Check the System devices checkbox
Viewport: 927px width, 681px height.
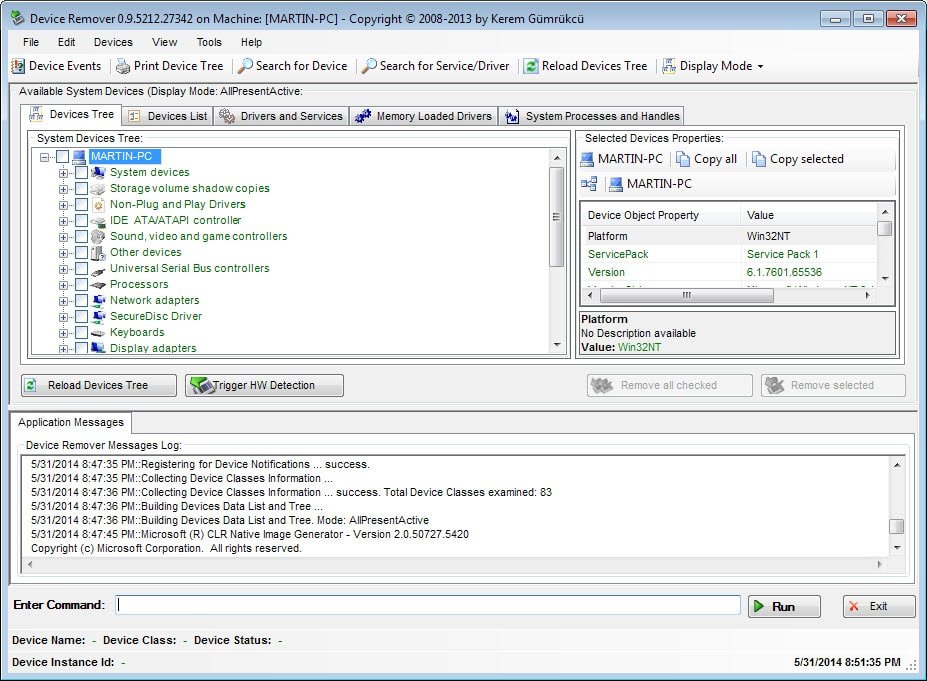tap(81, 173)
